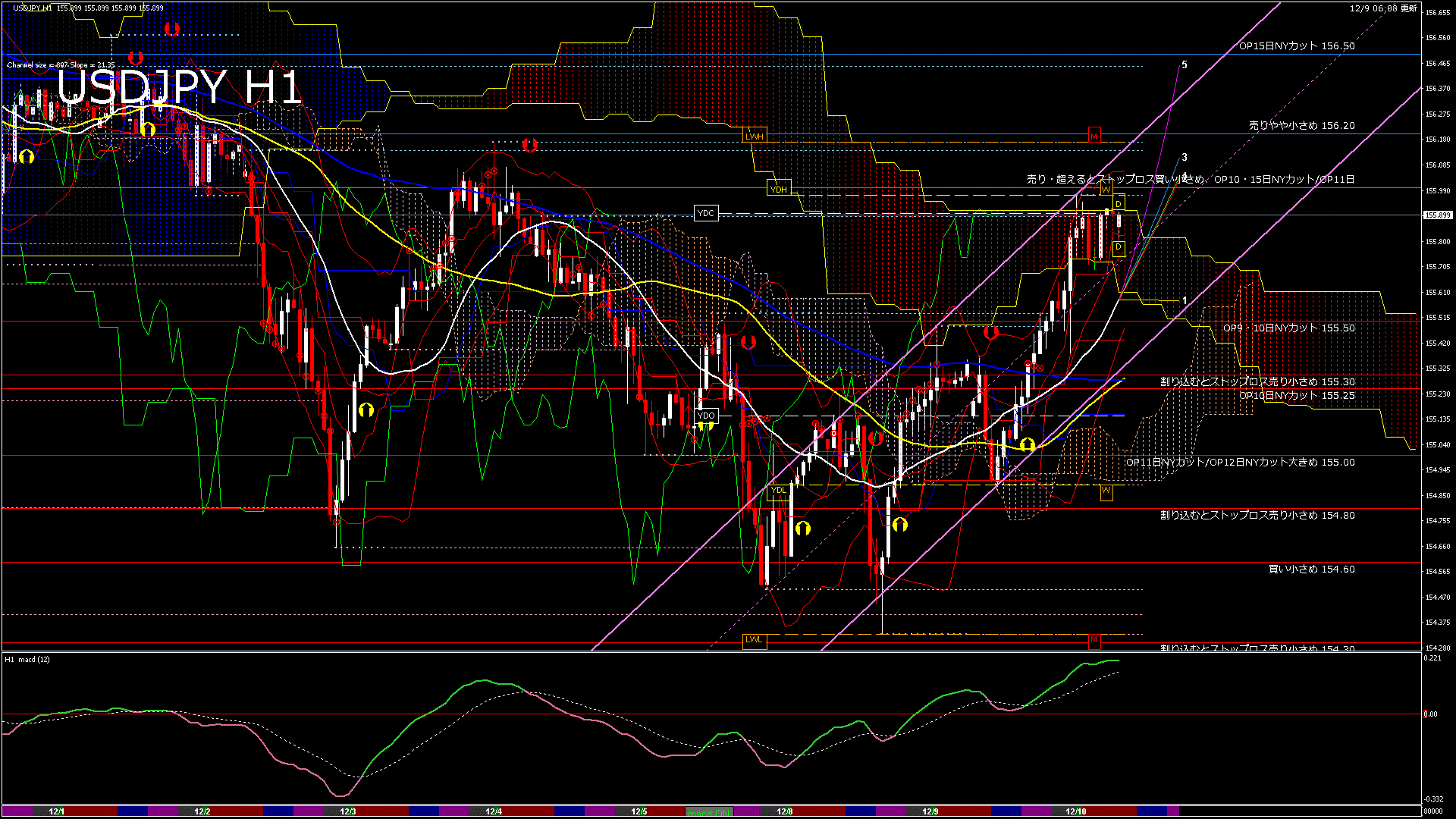Select the YDH yesterday-high marker
The height and width of the screenshot is (819, 1456).
[778, 190]
